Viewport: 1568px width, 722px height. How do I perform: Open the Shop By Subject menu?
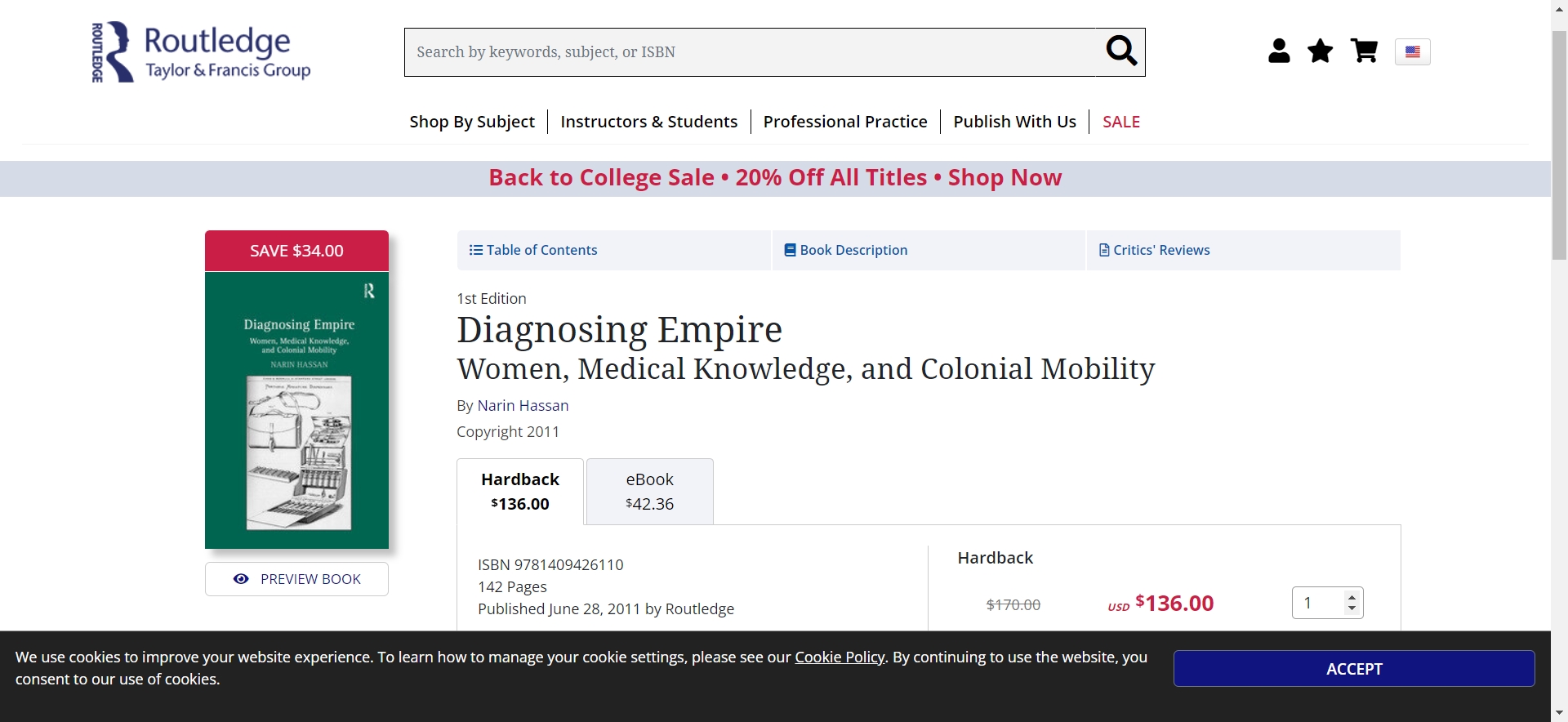click(472, 122)
